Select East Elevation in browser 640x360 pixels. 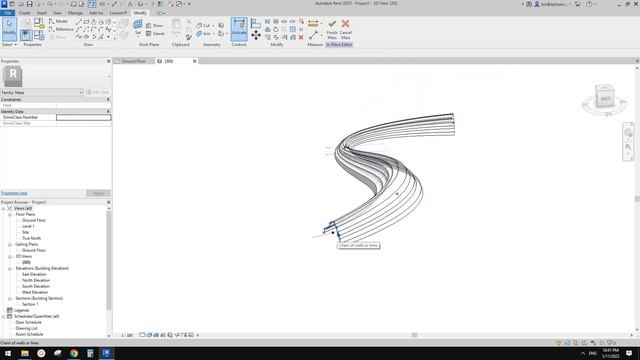click(34, 275)
